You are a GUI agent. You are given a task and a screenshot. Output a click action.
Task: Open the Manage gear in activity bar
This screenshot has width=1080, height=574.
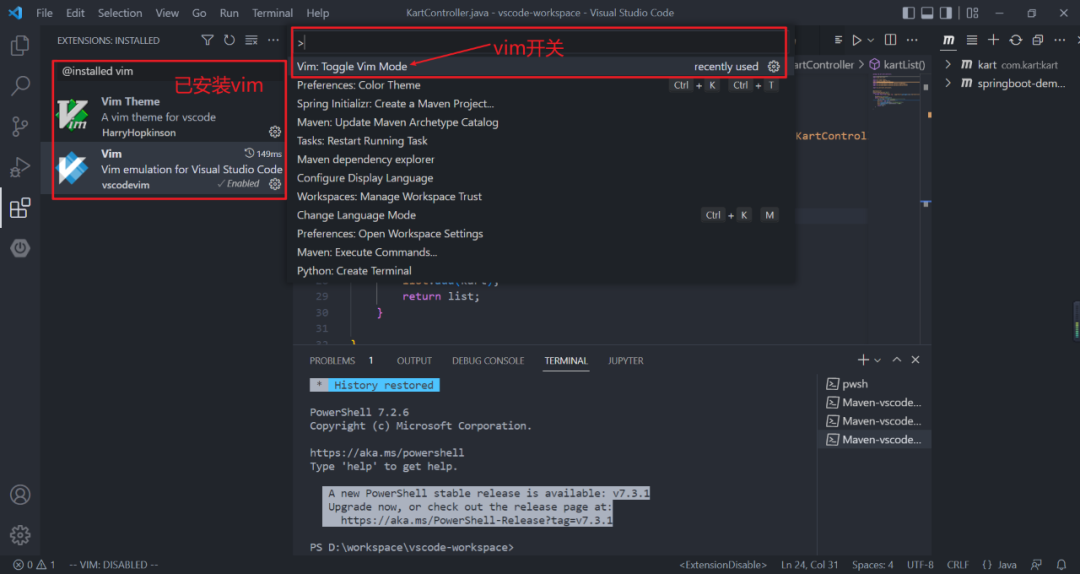20,535
